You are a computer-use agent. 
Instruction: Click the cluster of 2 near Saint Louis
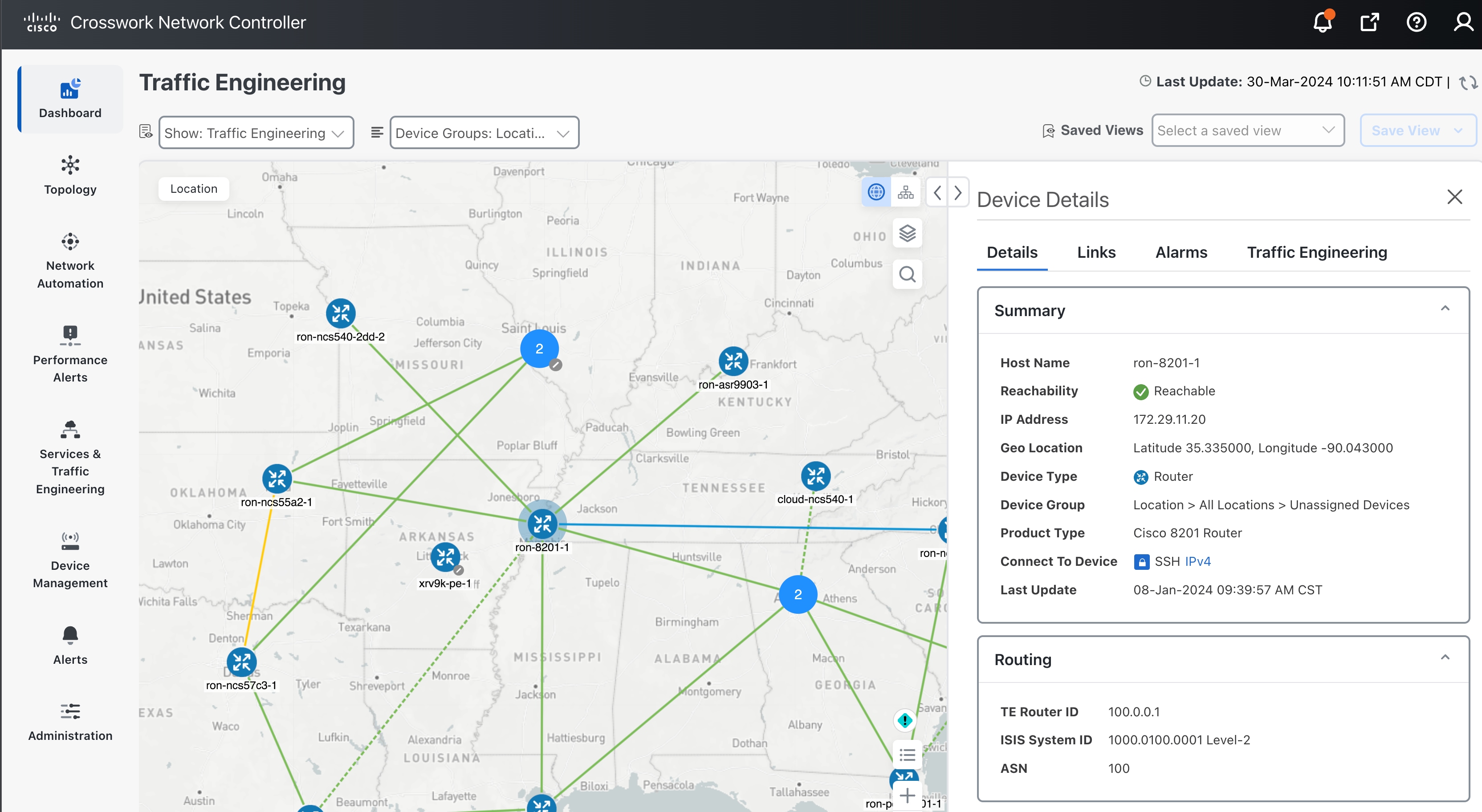tap(539, 349)
